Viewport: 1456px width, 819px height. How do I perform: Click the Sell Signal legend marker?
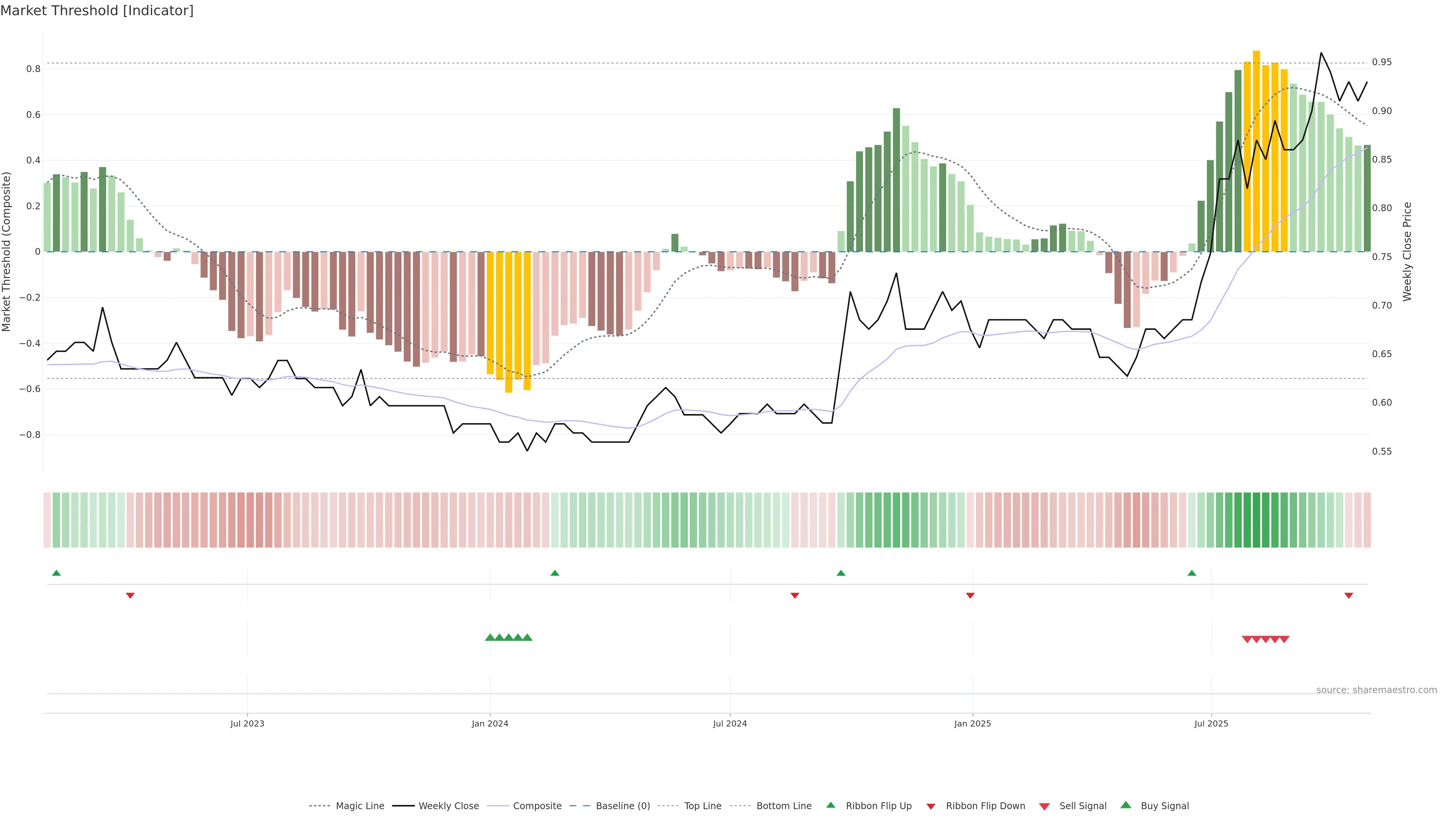pyautogui.click(x=1045, y=806)
